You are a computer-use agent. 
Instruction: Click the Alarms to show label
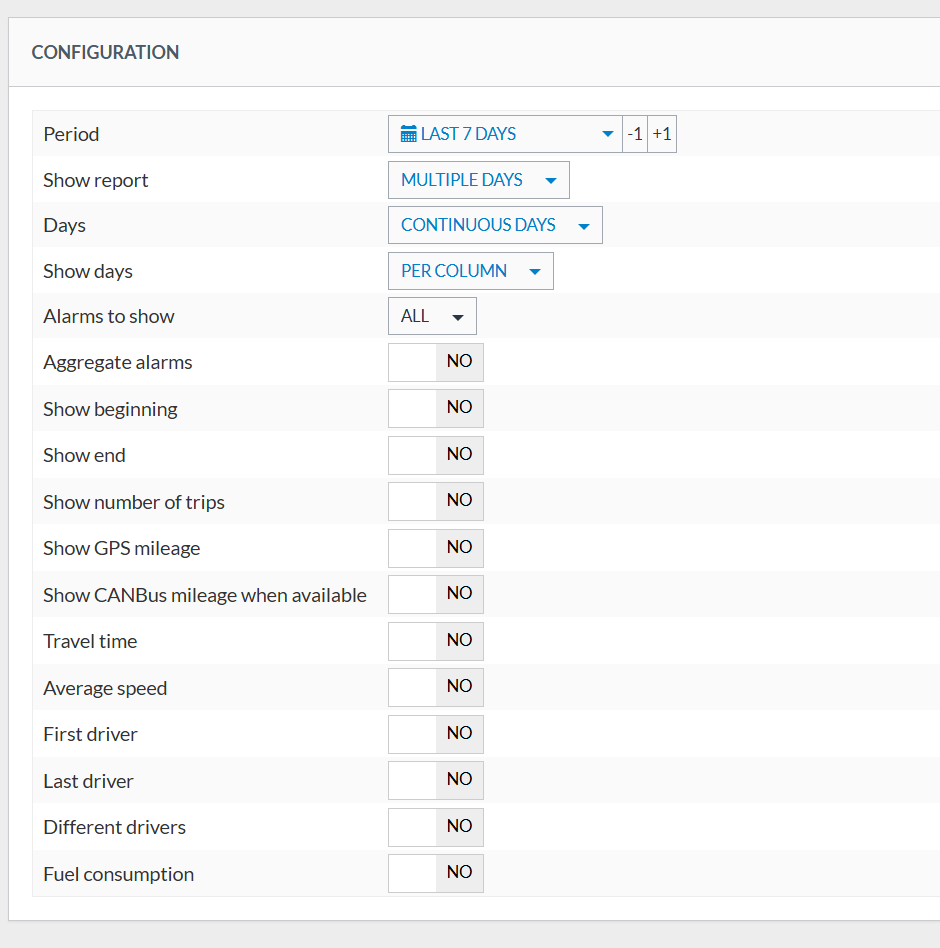pyautogui.click(x=109, y=316)
